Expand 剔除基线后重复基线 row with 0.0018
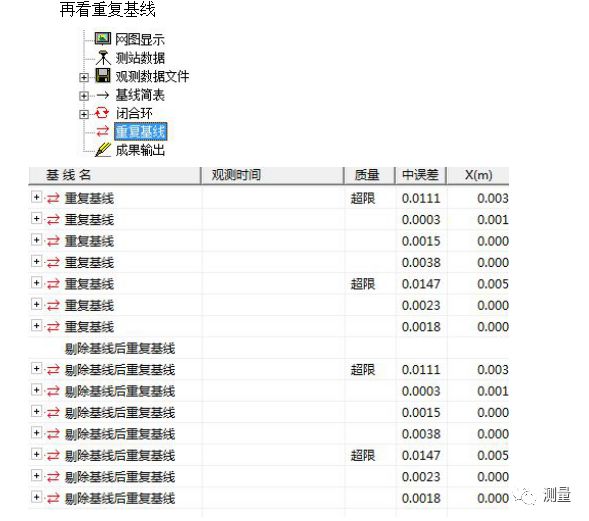The width and height of the screenshot is (589, 521). 36,497
